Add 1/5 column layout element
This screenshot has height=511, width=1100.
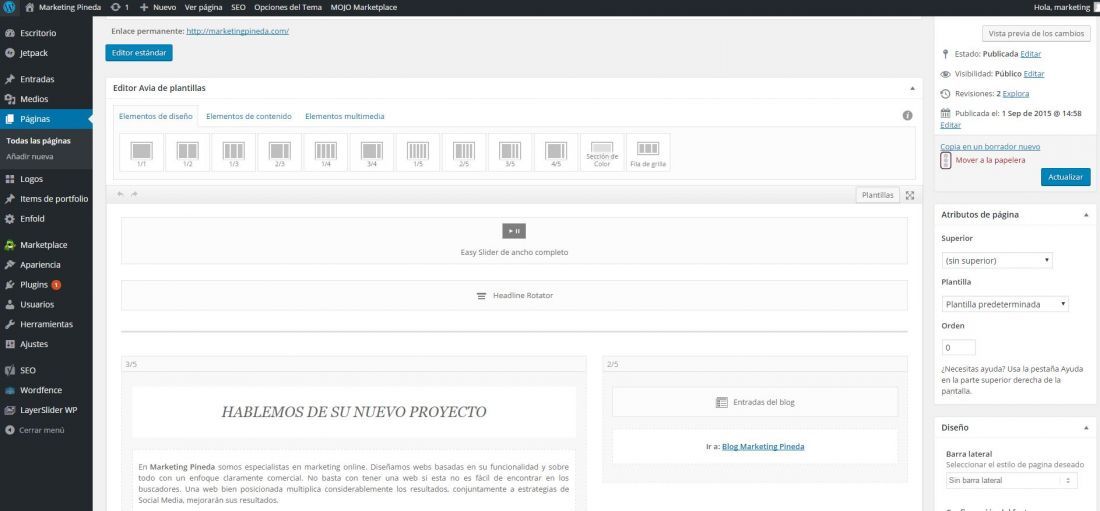coord(418,152)
